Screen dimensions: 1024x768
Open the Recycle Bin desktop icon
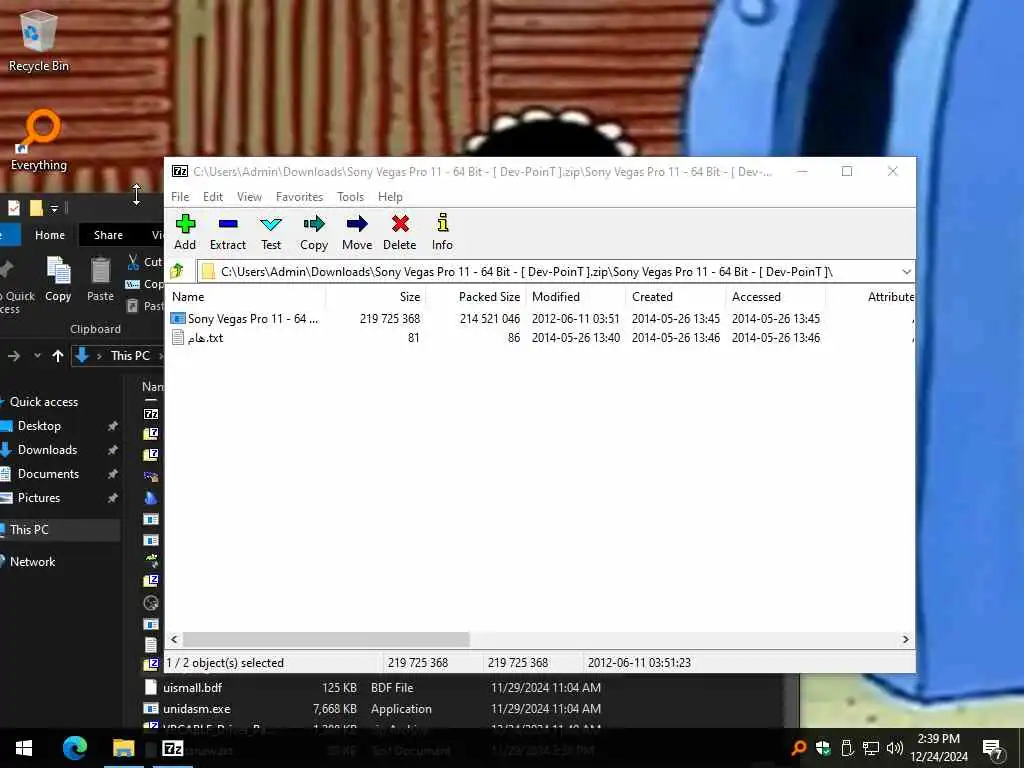[39, 41]
